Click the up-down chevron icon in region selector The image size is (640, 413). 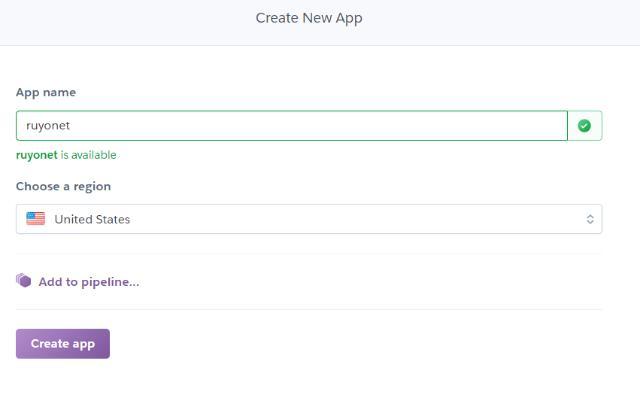click(590, 219)
